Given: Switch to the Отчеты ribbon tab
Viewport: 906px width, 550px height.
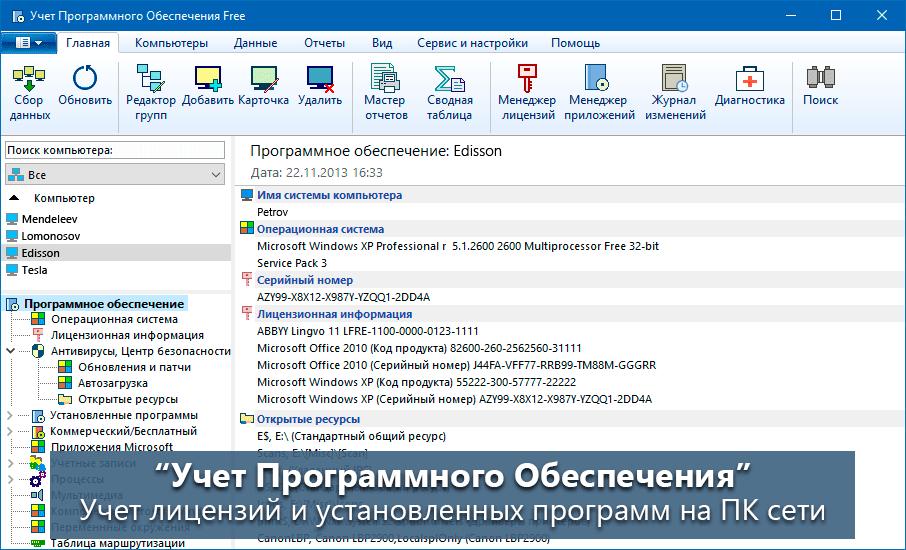Looking at the screenshot, I should [x=324, y=43].
